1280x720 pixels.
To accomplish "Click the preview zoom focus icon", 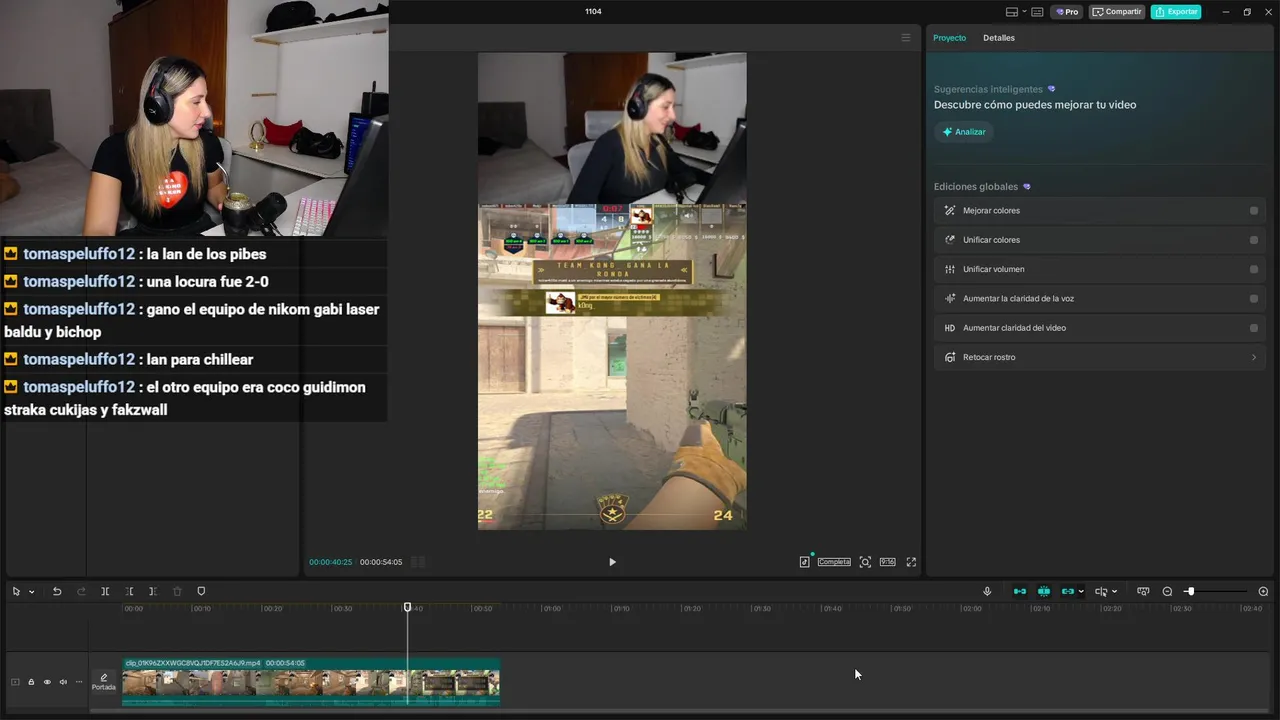I will pyautogui.click(x=865, y=562).
